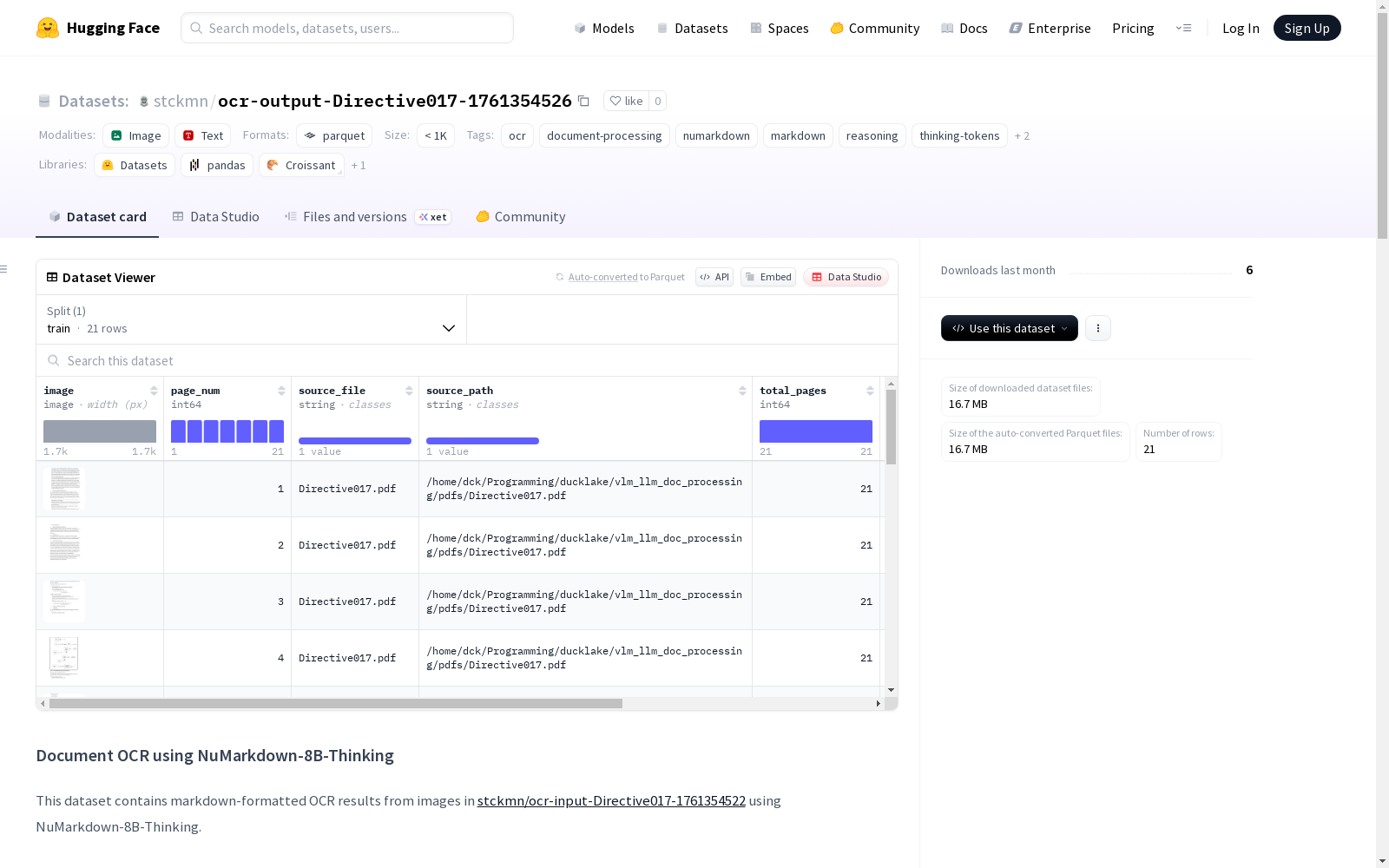1389x868 pixels.
Task: Click the left sidebar table-of-contents icon
Action: click(x=4, y=269)
